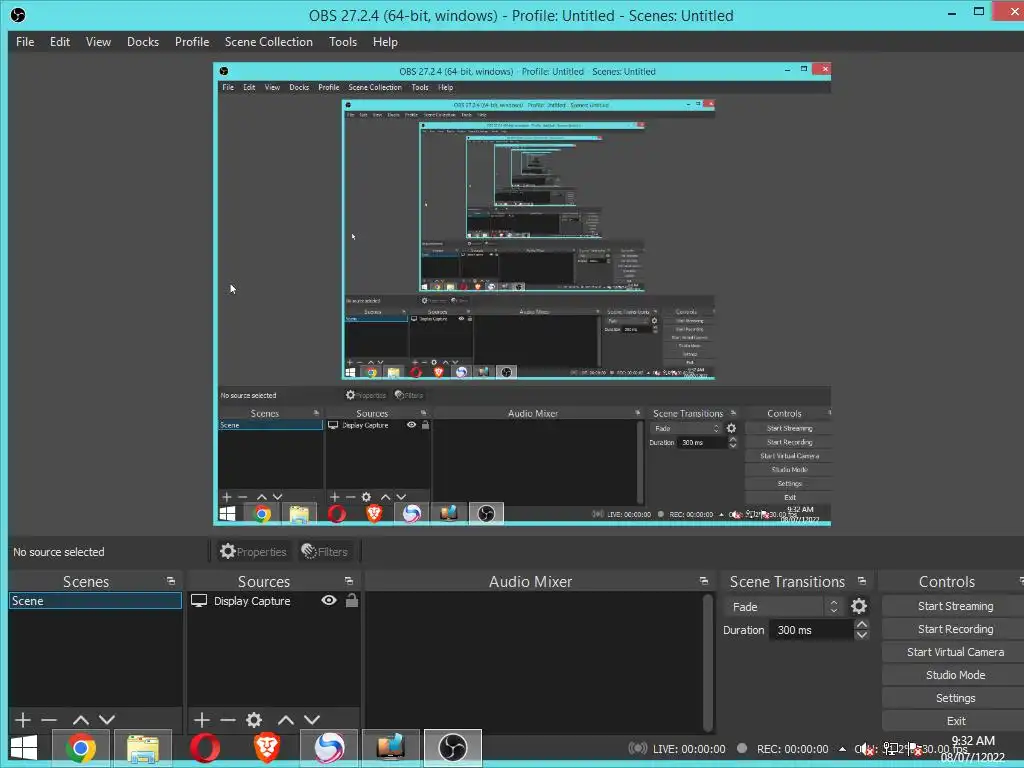
Task: Click the Duration 300 ms field
Action: point(811,630)
